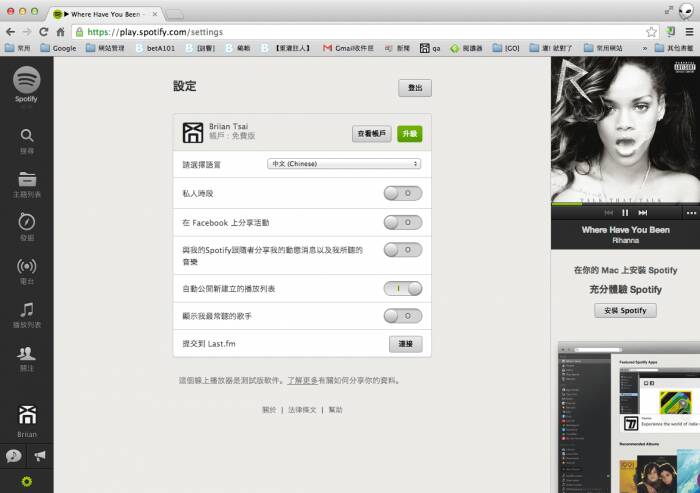Click the Spotify desktop app preview image
Viewport: 700px width, 493px height.
[x=629, y=417]
